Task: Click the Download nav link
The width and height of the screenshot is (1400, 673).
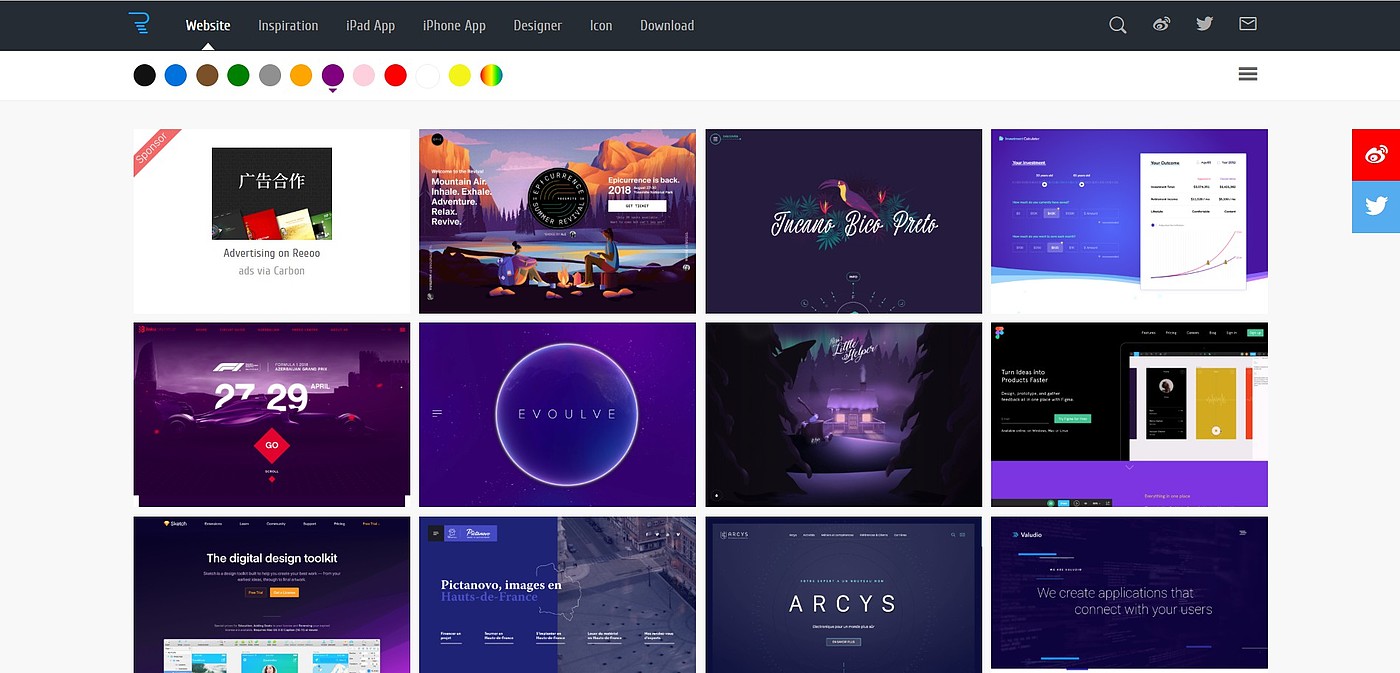Action: click(667, 25)
